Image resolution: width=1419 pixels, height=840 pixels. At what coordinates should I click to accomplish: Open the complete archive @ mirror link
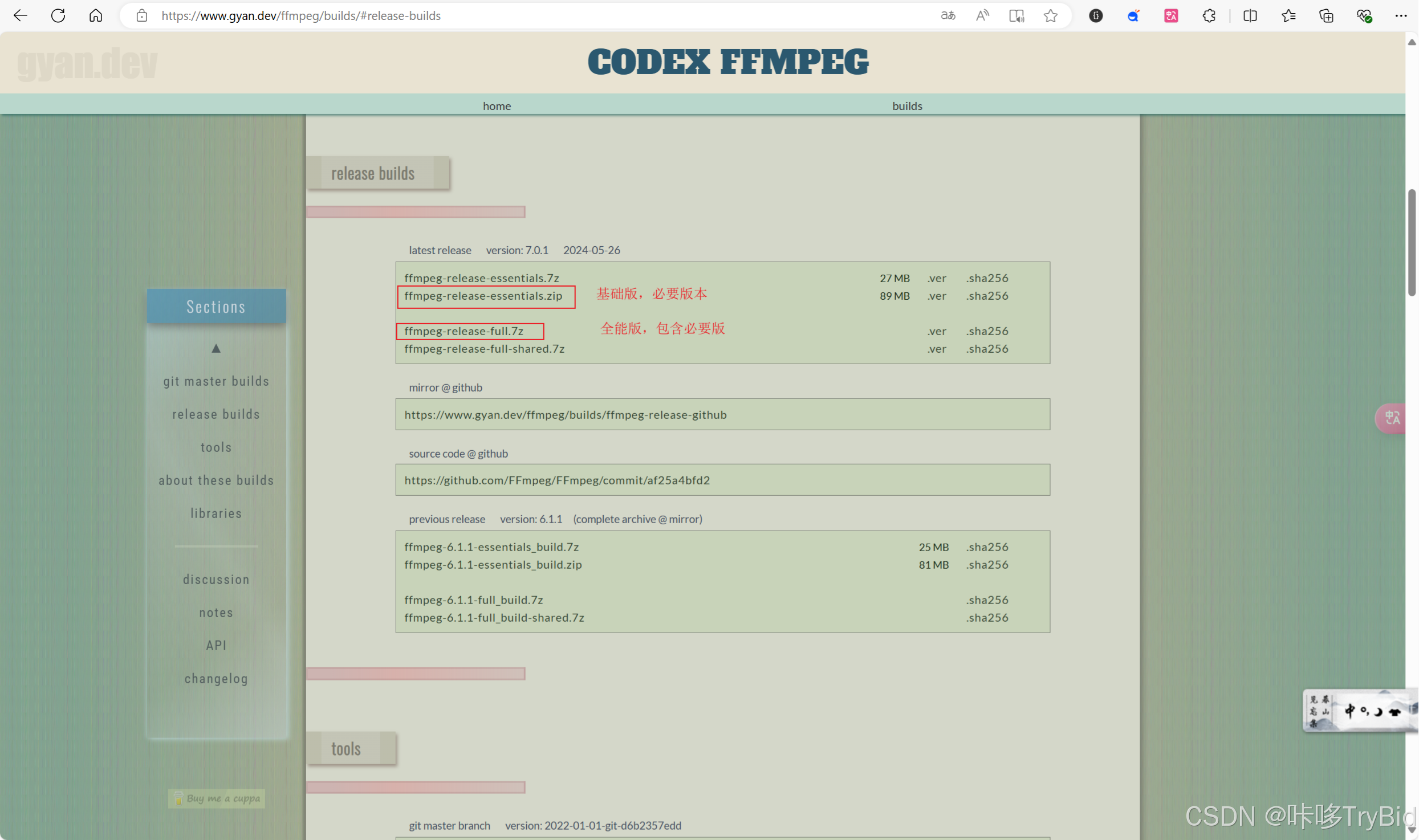click(638, 519)
